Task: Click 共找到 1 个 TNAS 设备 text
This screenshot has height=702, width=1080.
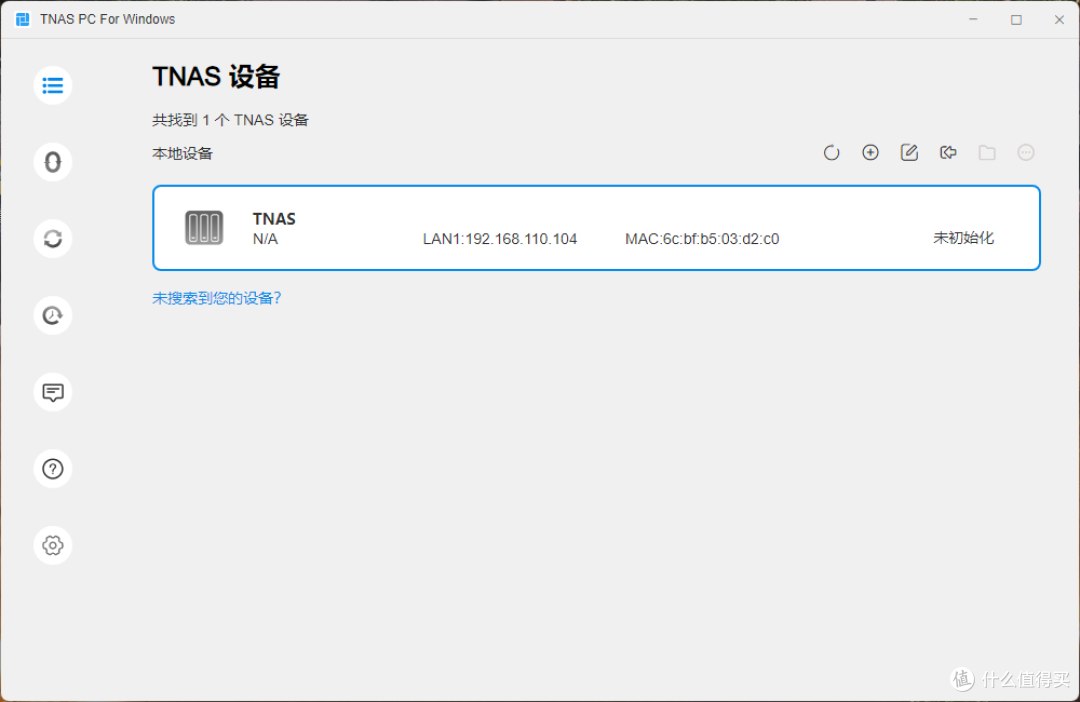Action: [x=230, y=120]
